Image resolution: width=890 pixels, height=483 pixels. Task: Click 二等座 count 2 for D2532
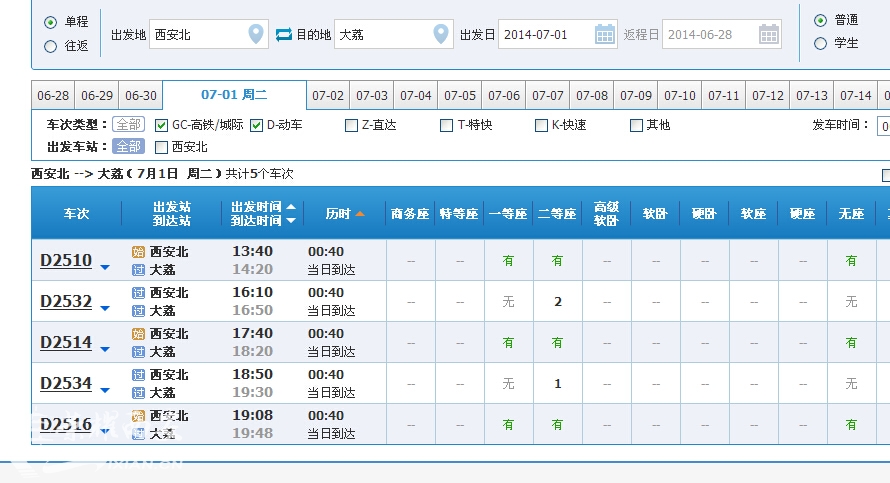click(x=557, y=302)
